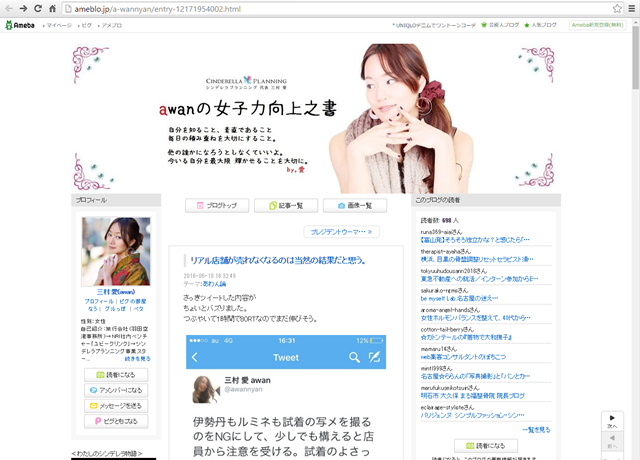Viewport: 640px width, 460px height.
Task: Click the compose icon in the Tweet screenshot
Action: click(376, 357)
